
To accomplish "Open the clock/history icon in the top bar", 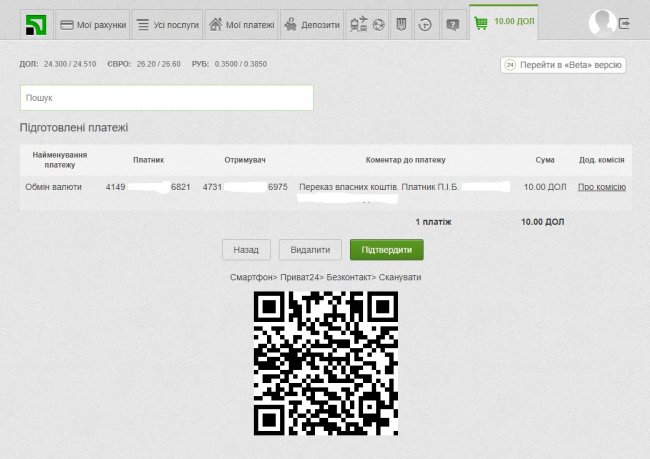I will [x=426, y=24].
